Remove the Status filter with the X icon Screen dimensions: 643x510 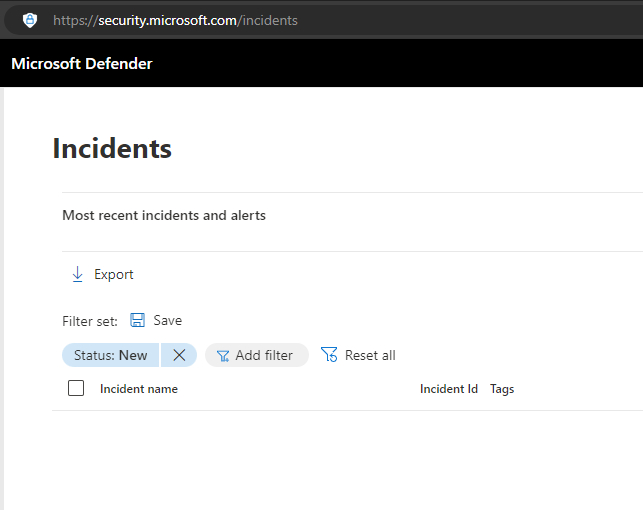coord(179,355)
